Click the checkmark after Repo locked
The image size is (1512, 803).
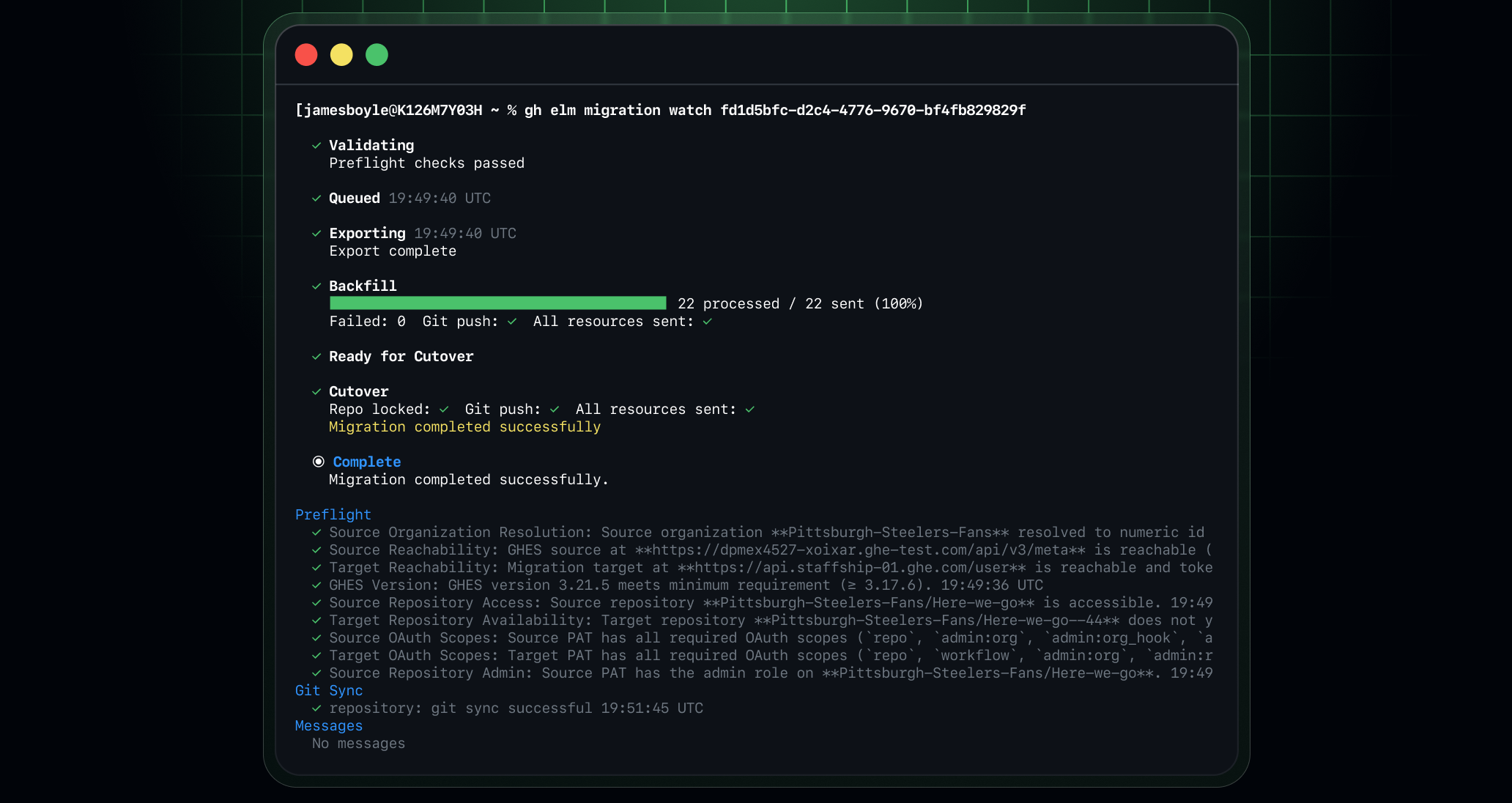(444, 410)
